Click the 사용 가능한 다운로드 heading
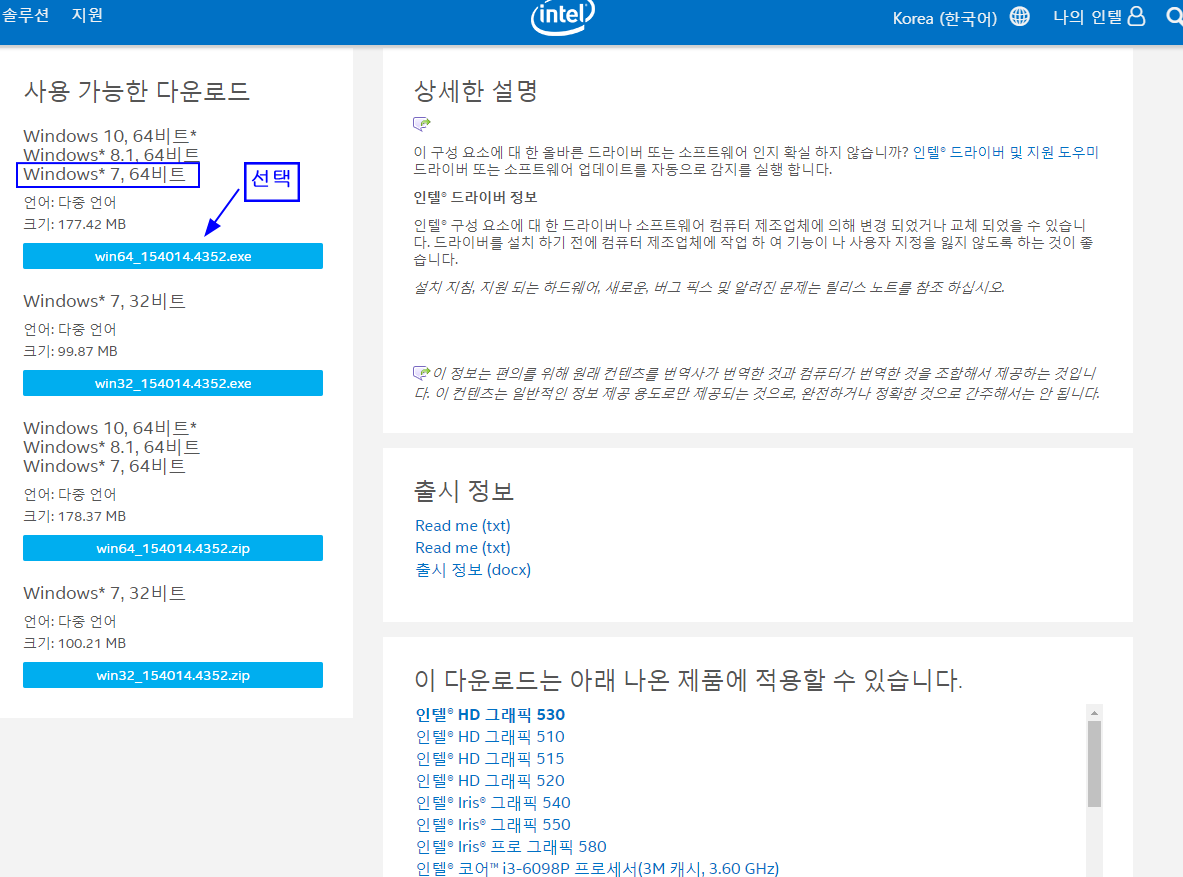 [x=137, y=91]
